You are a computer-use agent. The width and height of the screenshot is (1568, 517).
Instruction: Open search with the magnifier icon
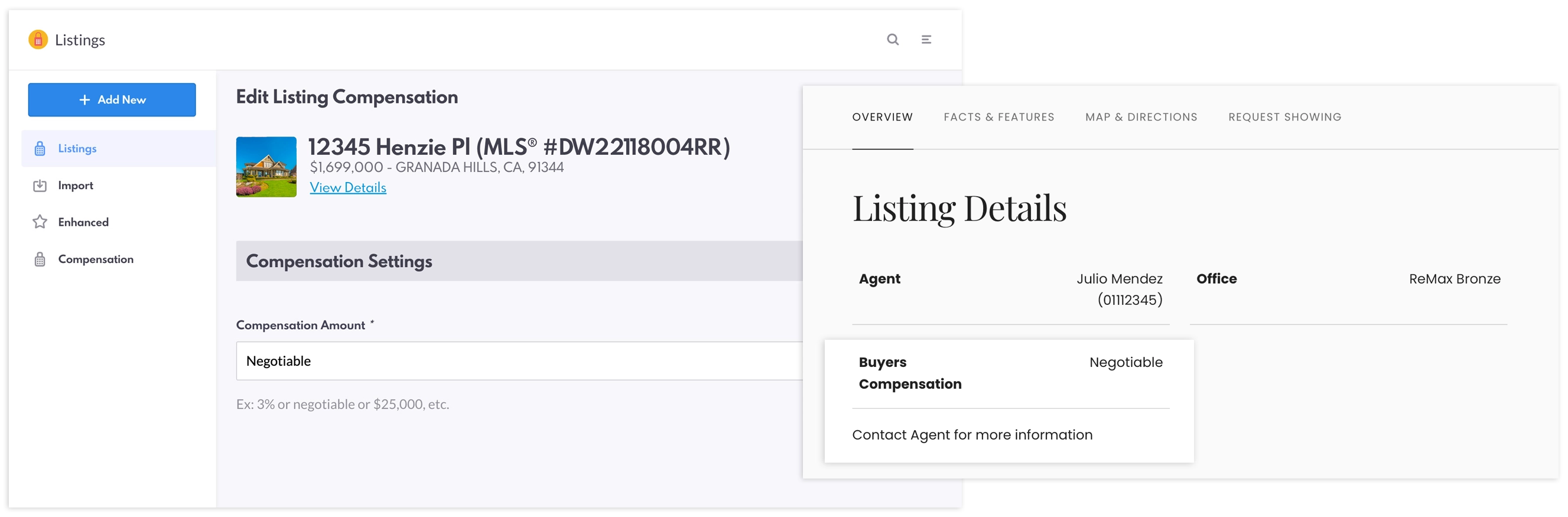pos(892,40)
